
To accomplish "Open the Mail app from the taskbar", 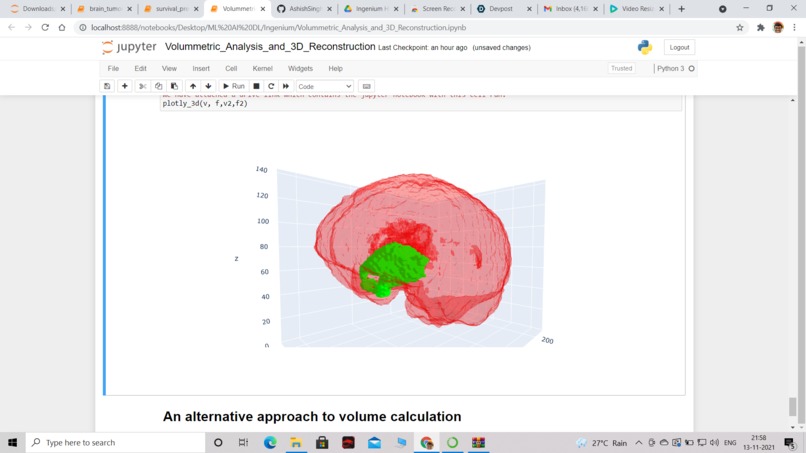I will click(x=374, y=442).
